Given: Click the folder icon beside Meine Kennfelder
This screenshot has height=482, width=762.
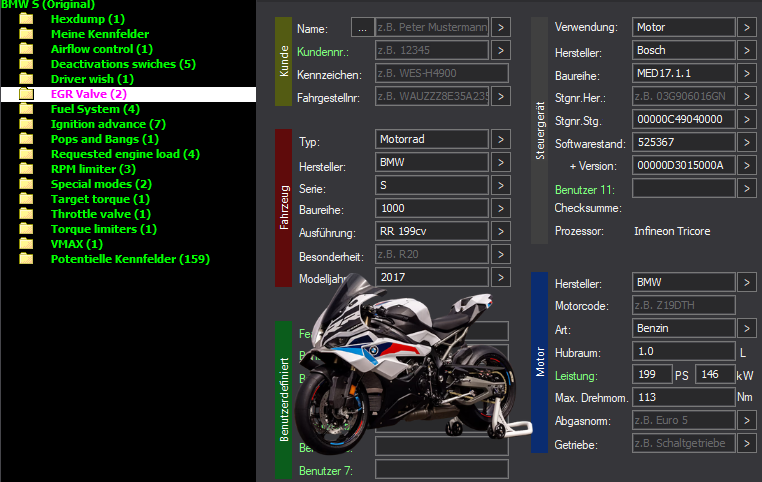Looking at the screenshot, I should (26, 34).
